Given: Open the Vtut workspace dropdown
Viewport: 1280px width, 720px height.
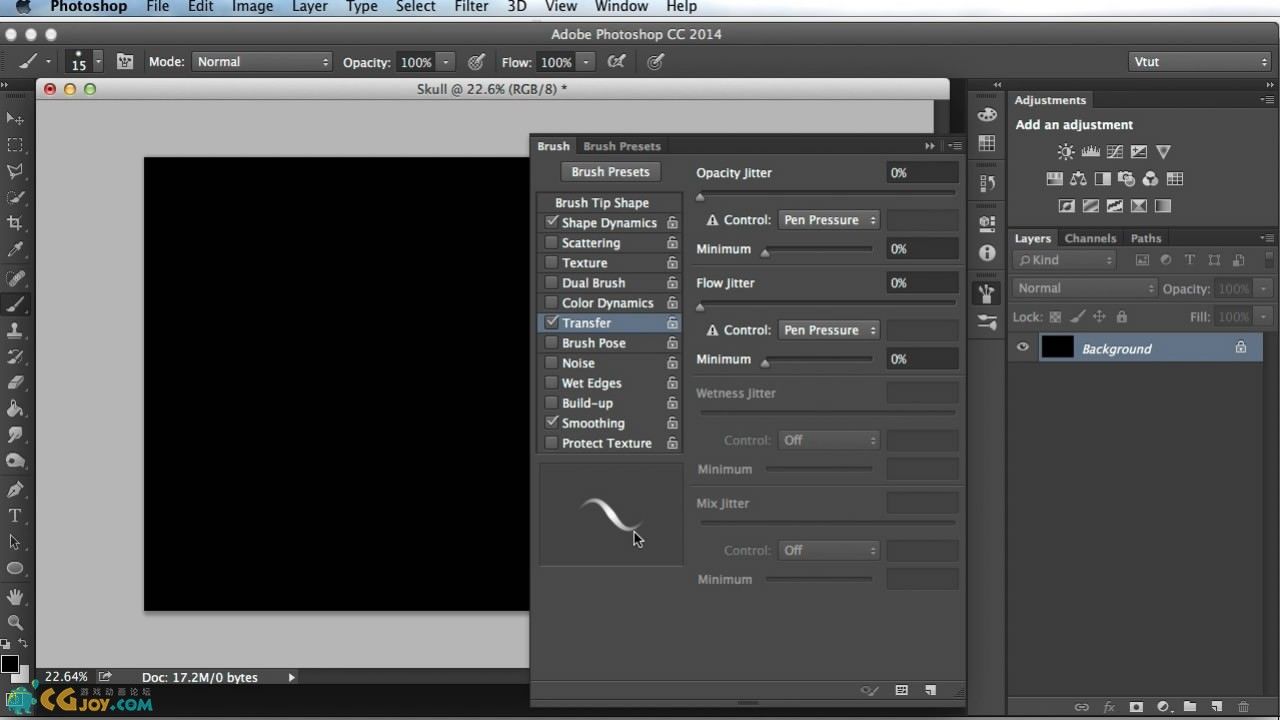Looking at the screenshot, I should click(x=1200, y=62).
